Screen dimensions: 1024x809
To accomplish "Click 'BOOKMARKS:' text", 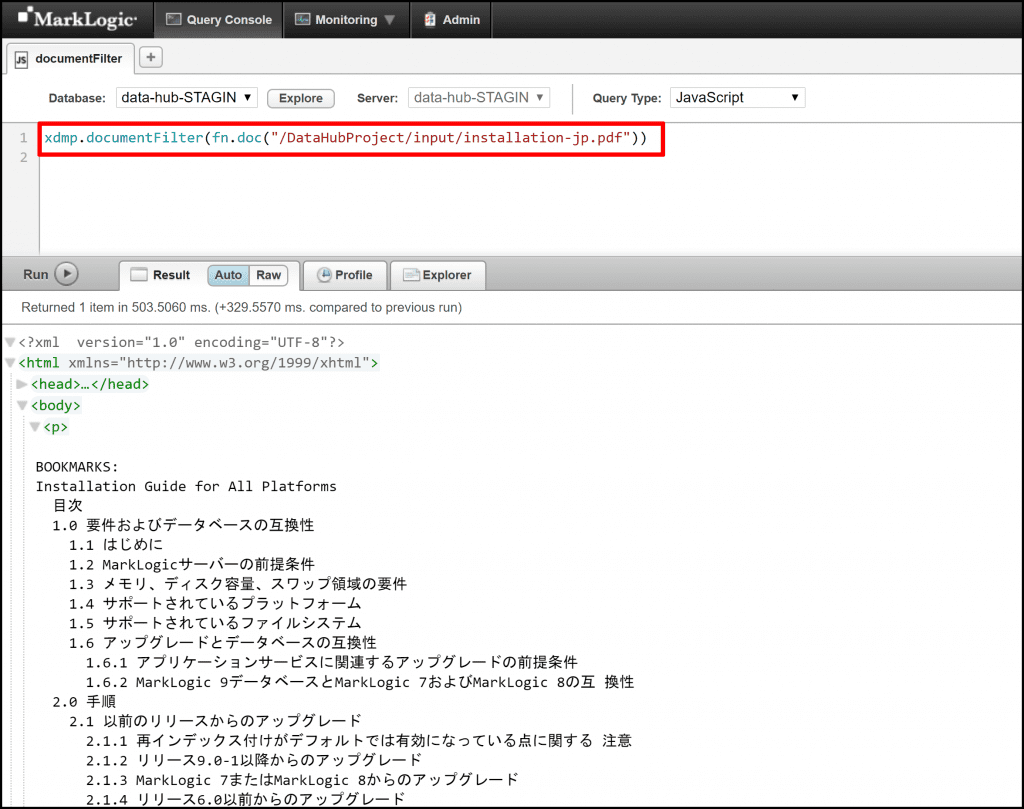I will 77,467.
